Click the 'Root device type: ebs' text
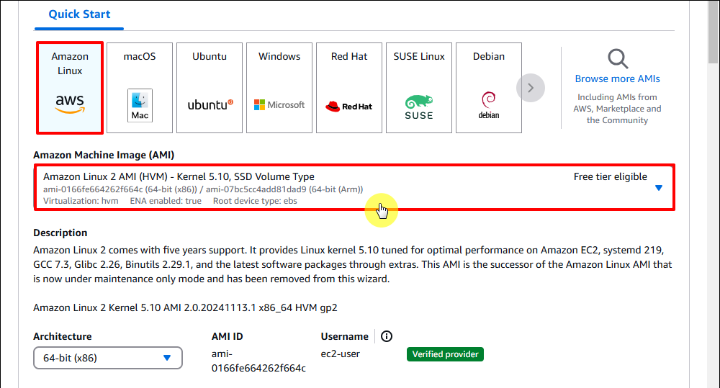Image resolution: width=720 pixels, height=388 pixels. [x=255, y=201]
